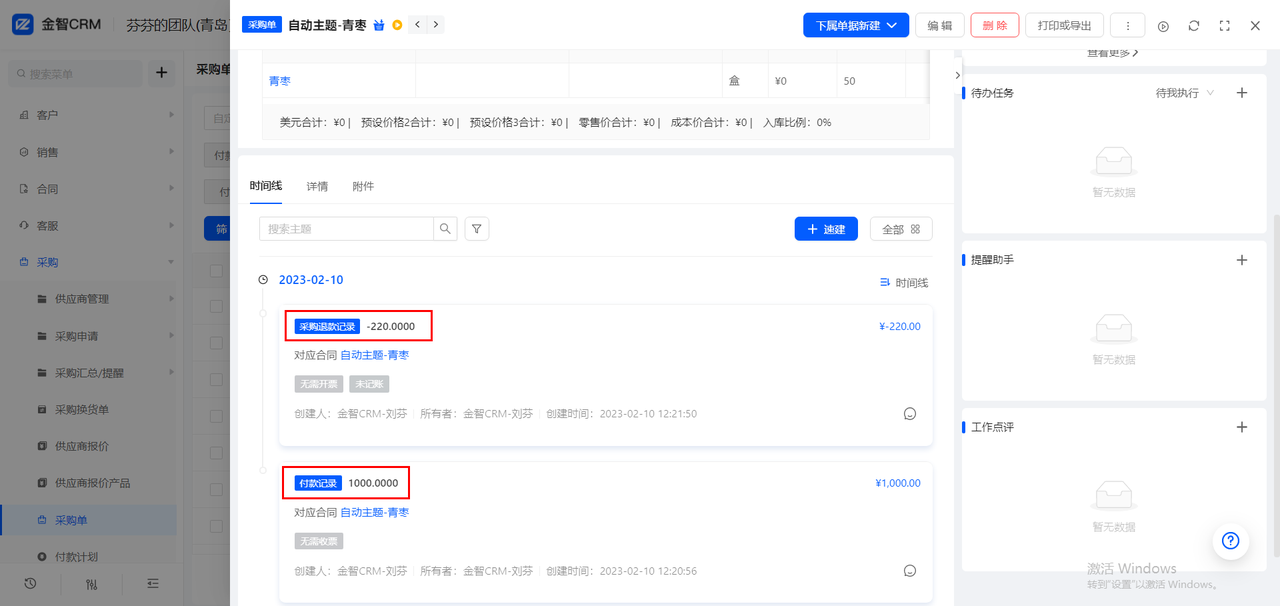Open the 全部 type selector
Screen dimensions: 1280x606
[x=901, y=229]
